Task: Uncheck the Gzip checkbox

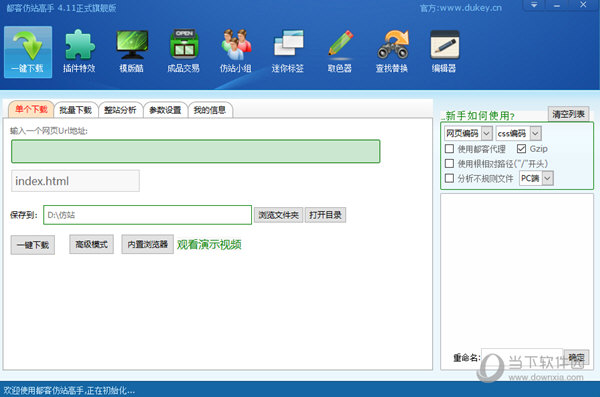Action: [x=521, y=149]
